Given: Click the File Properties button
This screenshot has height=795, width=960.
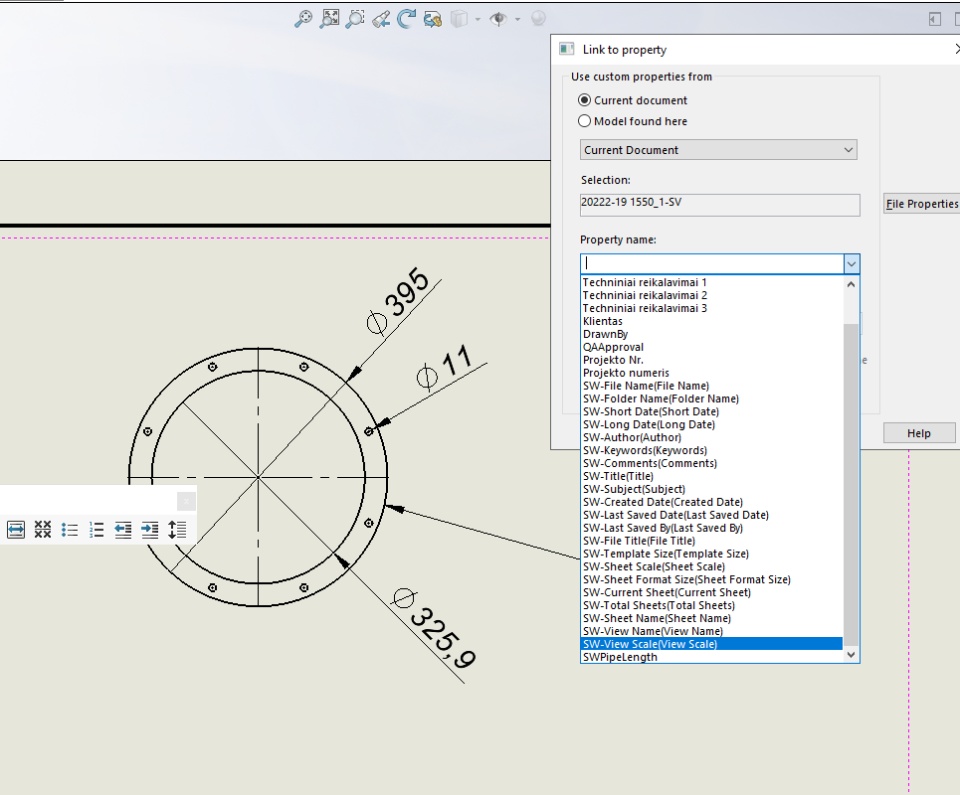Looking at the screenshot, I should (x=921, y=204).
